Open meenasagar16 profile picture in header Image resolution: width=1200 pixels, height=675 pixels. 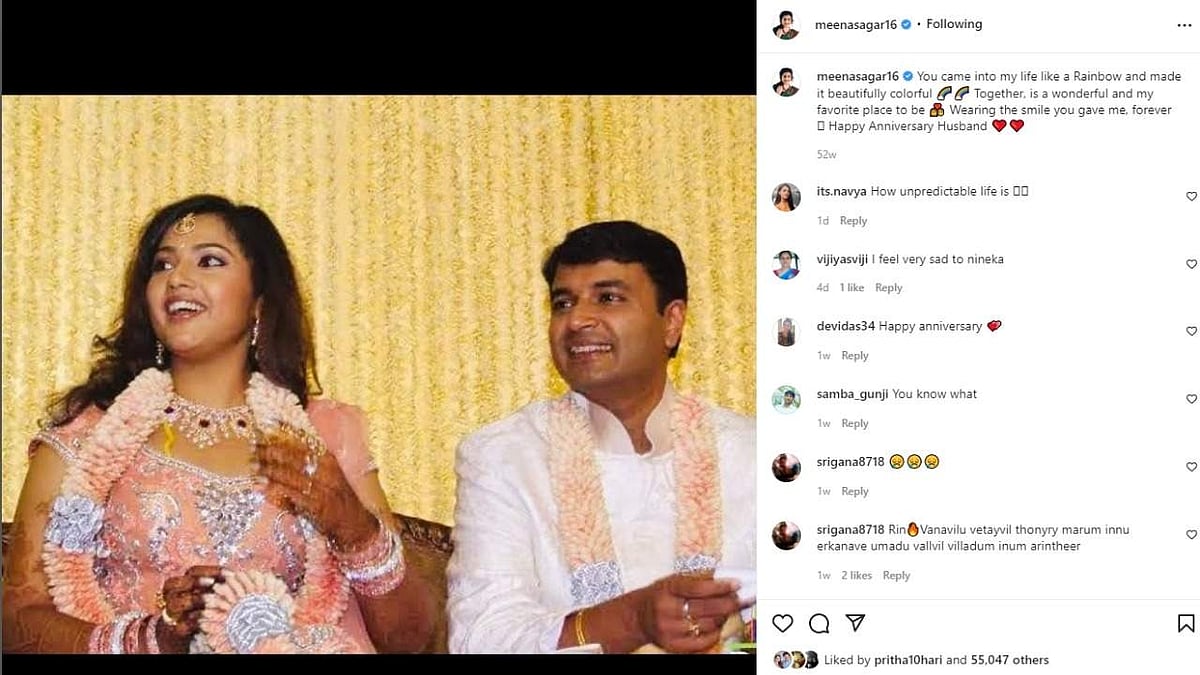coord(787,25)
